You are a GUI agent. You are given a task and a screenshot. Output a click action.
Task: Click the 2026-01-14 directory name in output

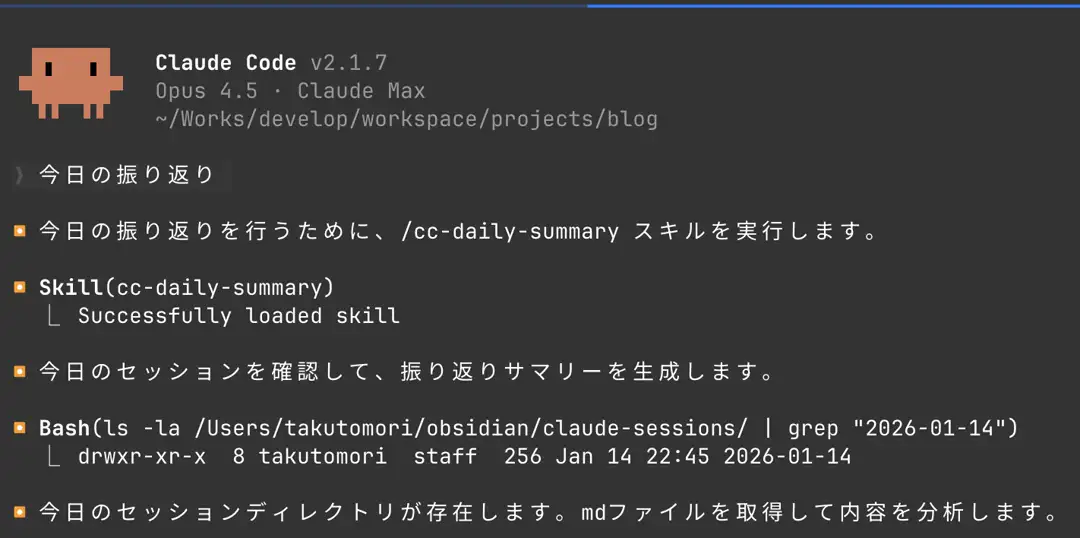coord(787,456)
